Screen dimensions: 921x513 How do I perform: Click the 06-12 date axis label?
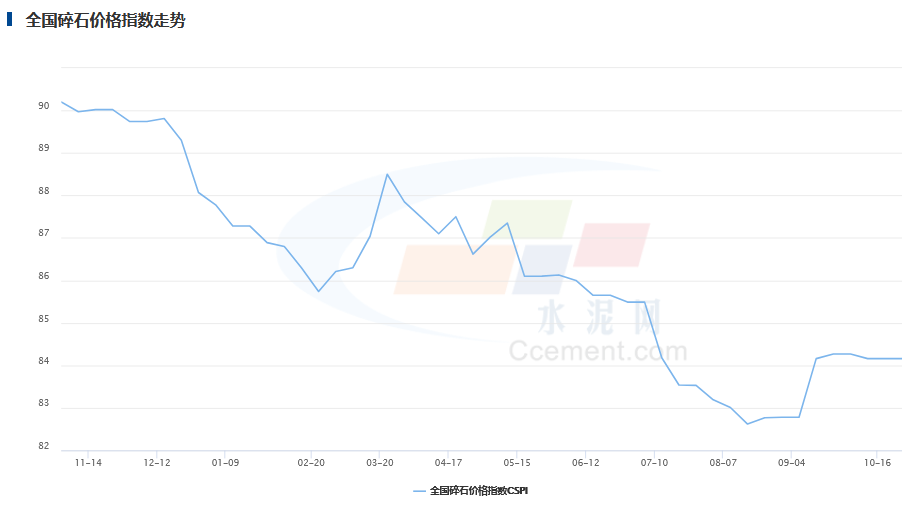coord(586,463)
